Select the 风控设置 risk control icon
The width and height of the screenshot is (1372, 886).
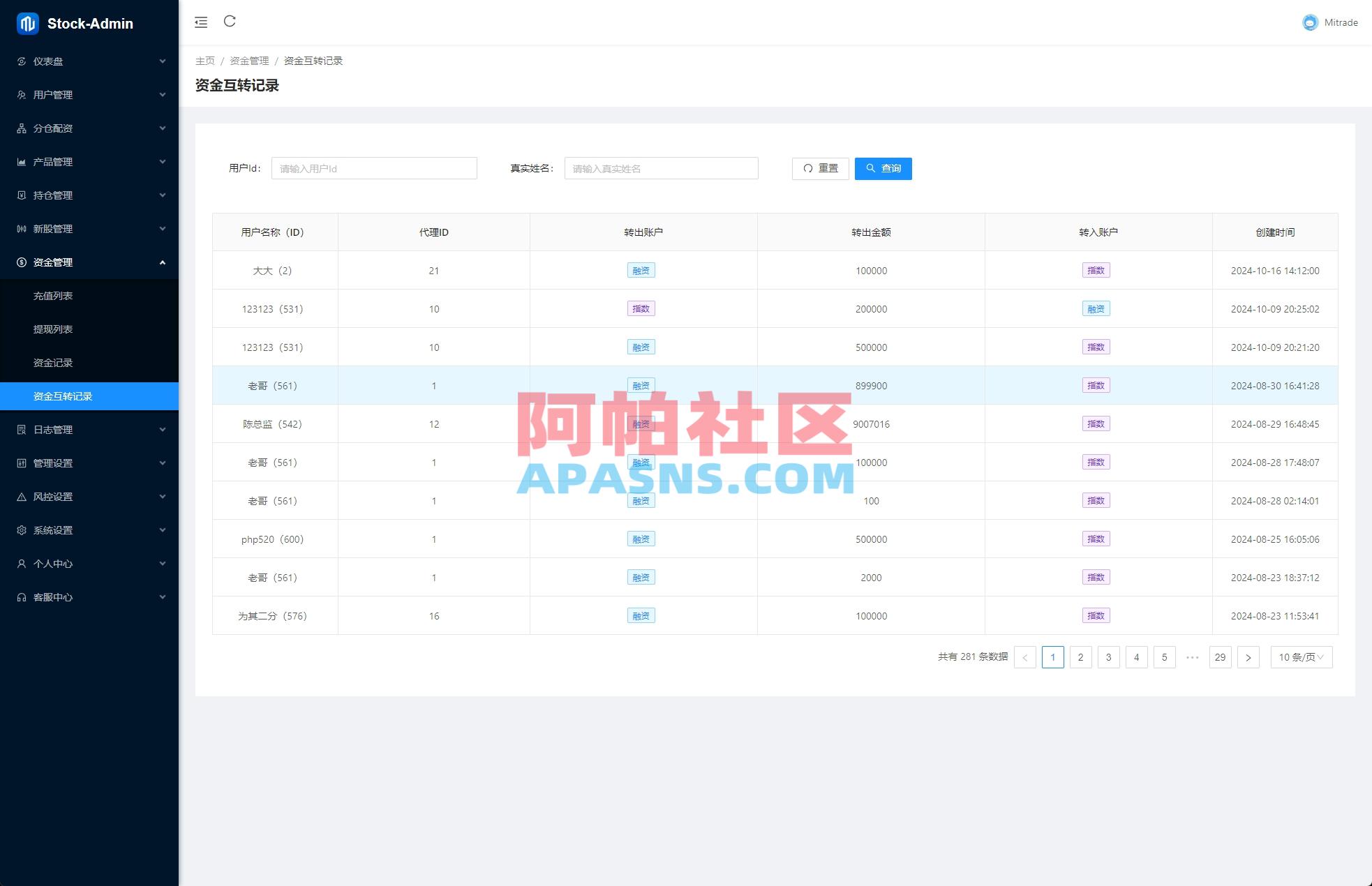[x=21, y=497]
